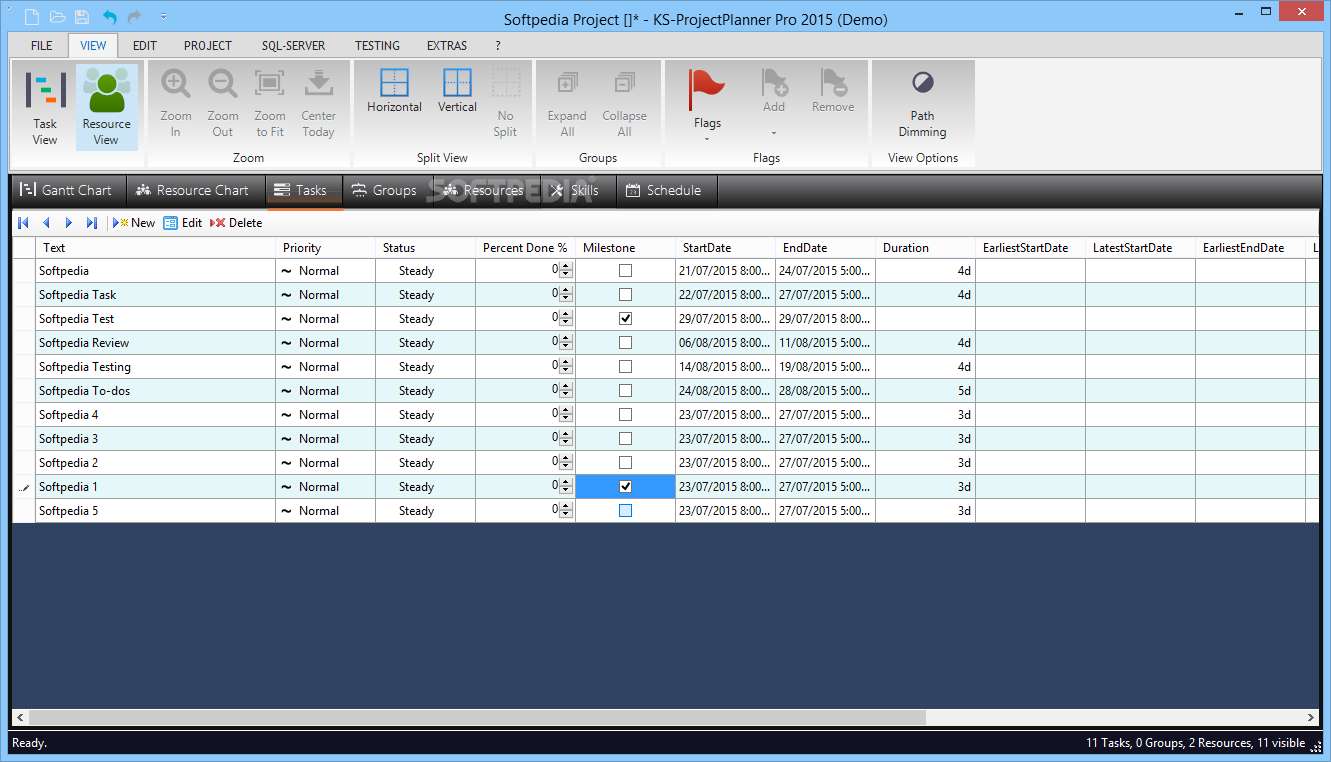This screenshot has width=1331, height=762.
Task: Click the Undo arrow in title bar
Action: coord(109,17)
